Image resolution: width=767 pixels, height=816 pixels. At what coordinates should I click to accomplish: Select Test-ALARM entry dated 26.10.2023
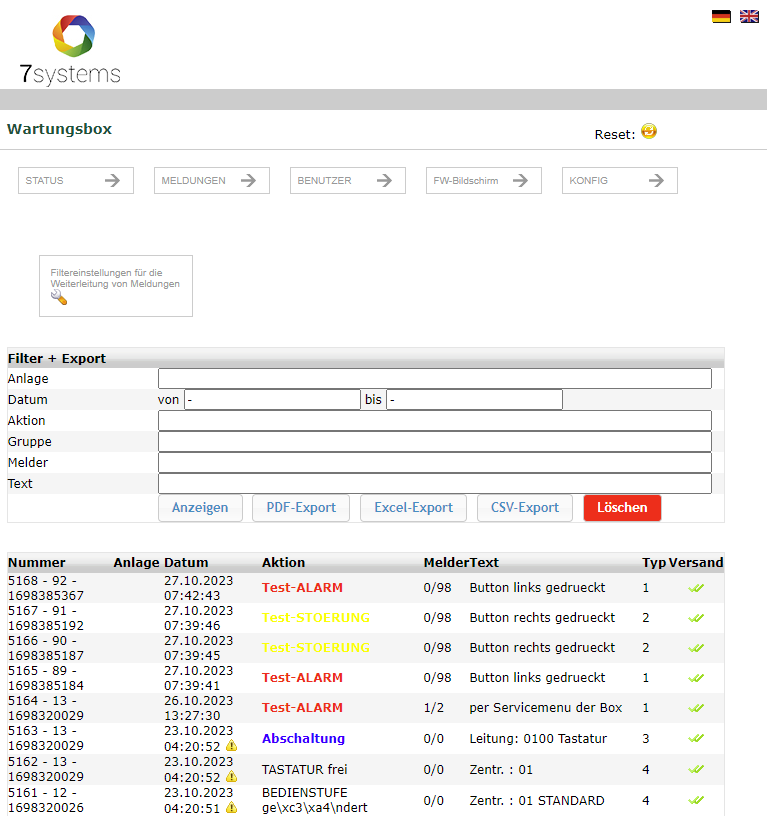coord(302,708)
